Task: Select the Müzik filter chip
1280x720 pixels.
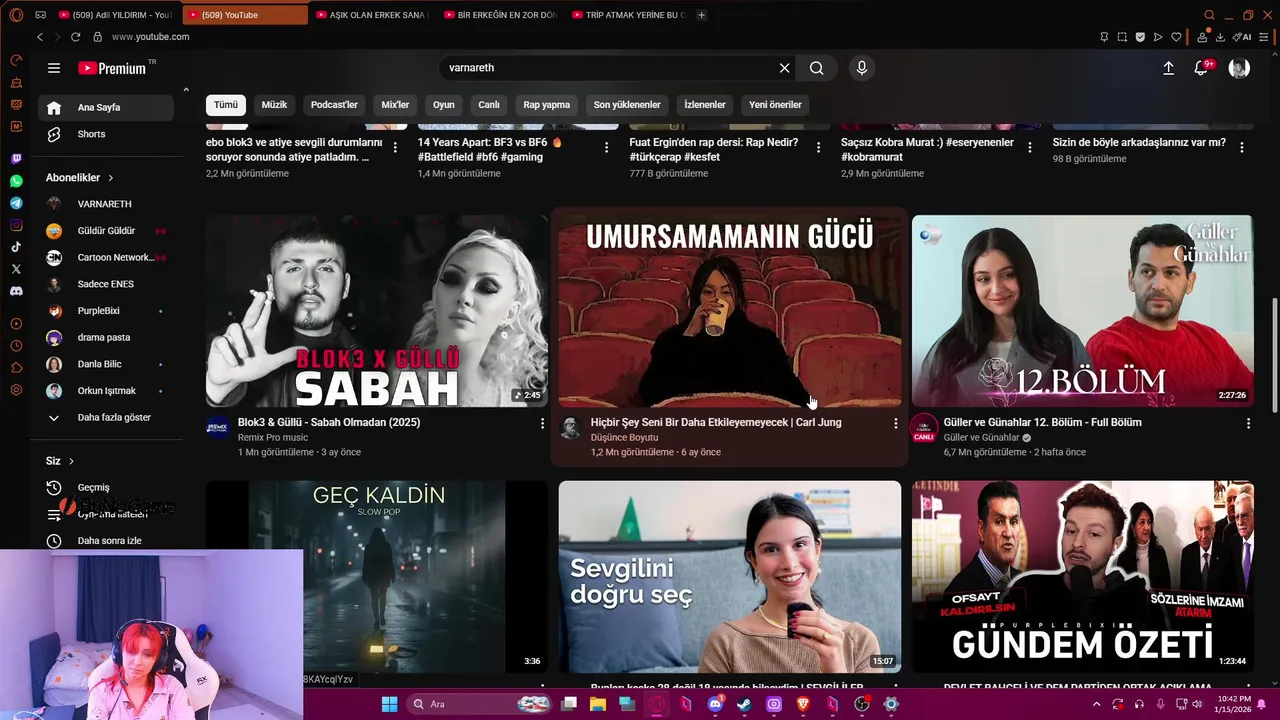Action: coord(274,105)
